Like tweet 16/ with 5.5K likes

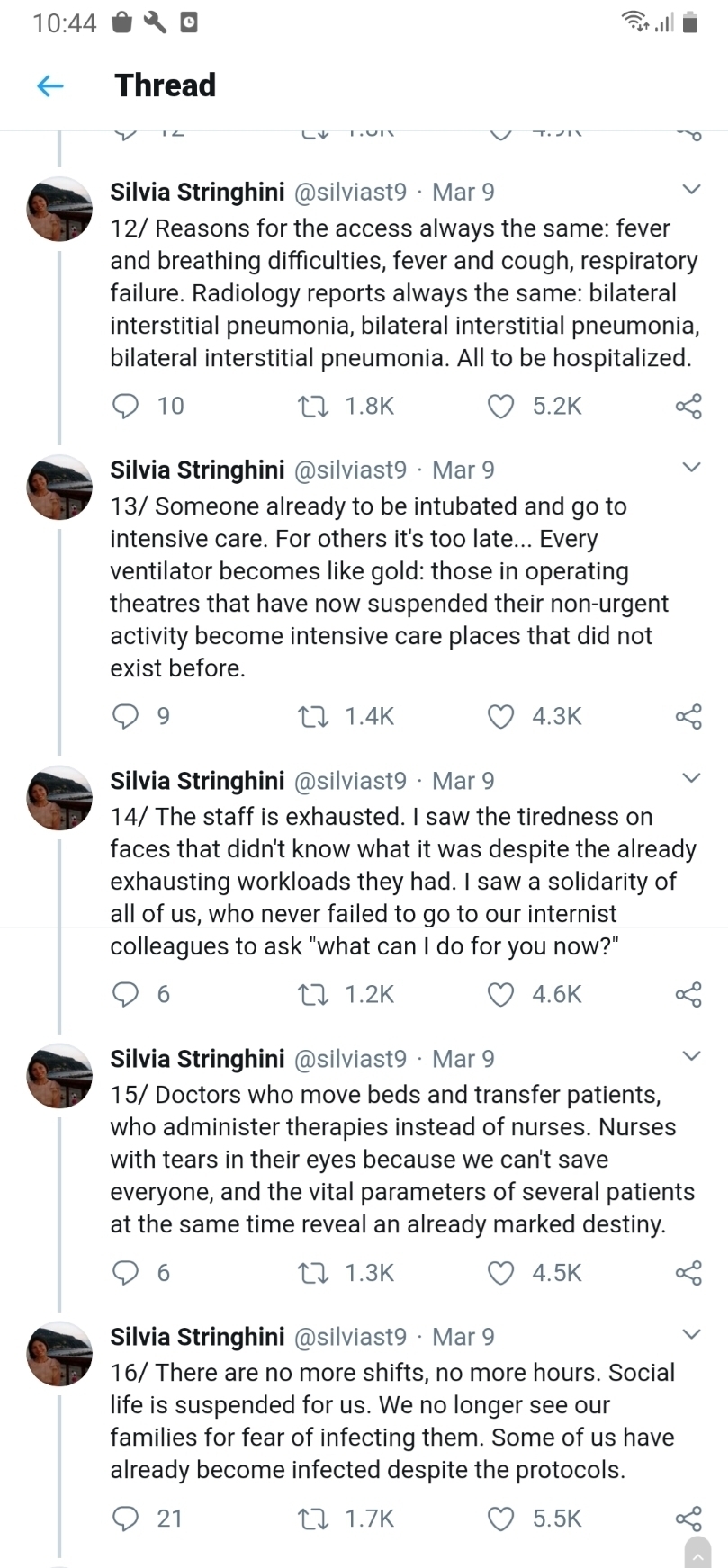pos(500,1519)
